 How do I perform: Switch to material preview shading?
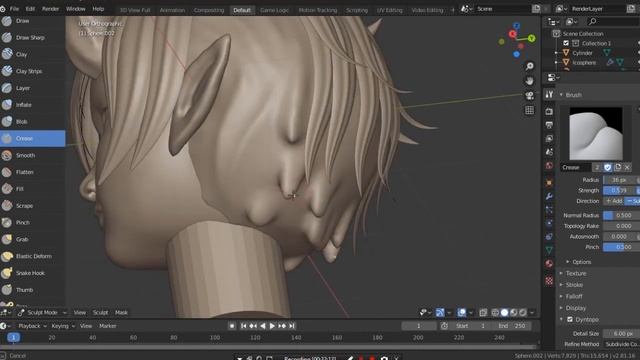click(x=514, y=313)
